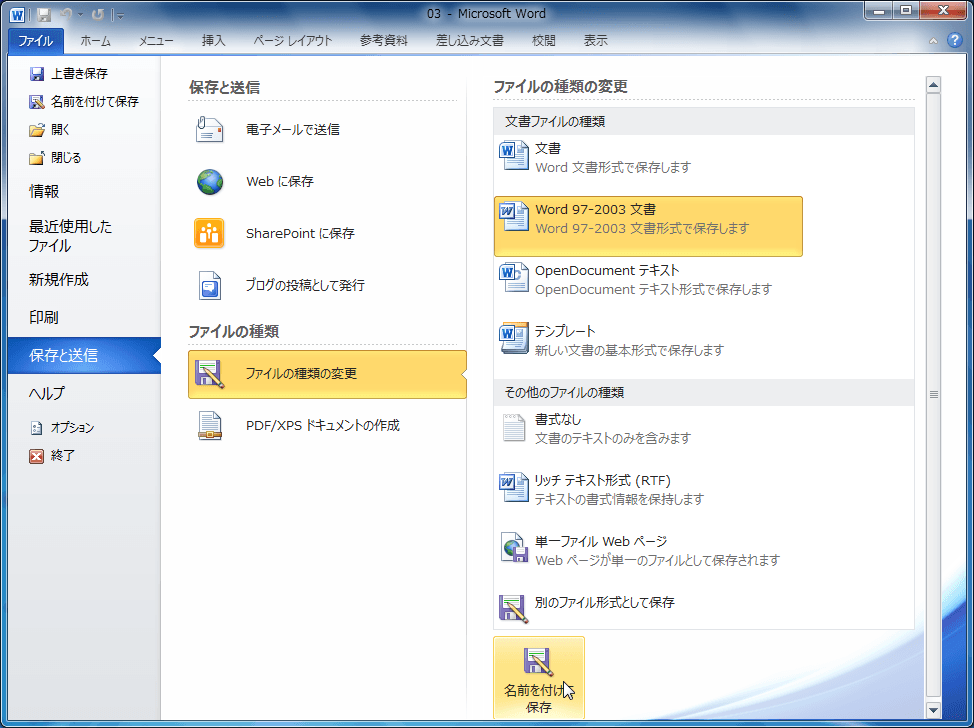Switch to the ホーム tab
The width and height of the screenshot is (974, 728).
tap(96, 41)
